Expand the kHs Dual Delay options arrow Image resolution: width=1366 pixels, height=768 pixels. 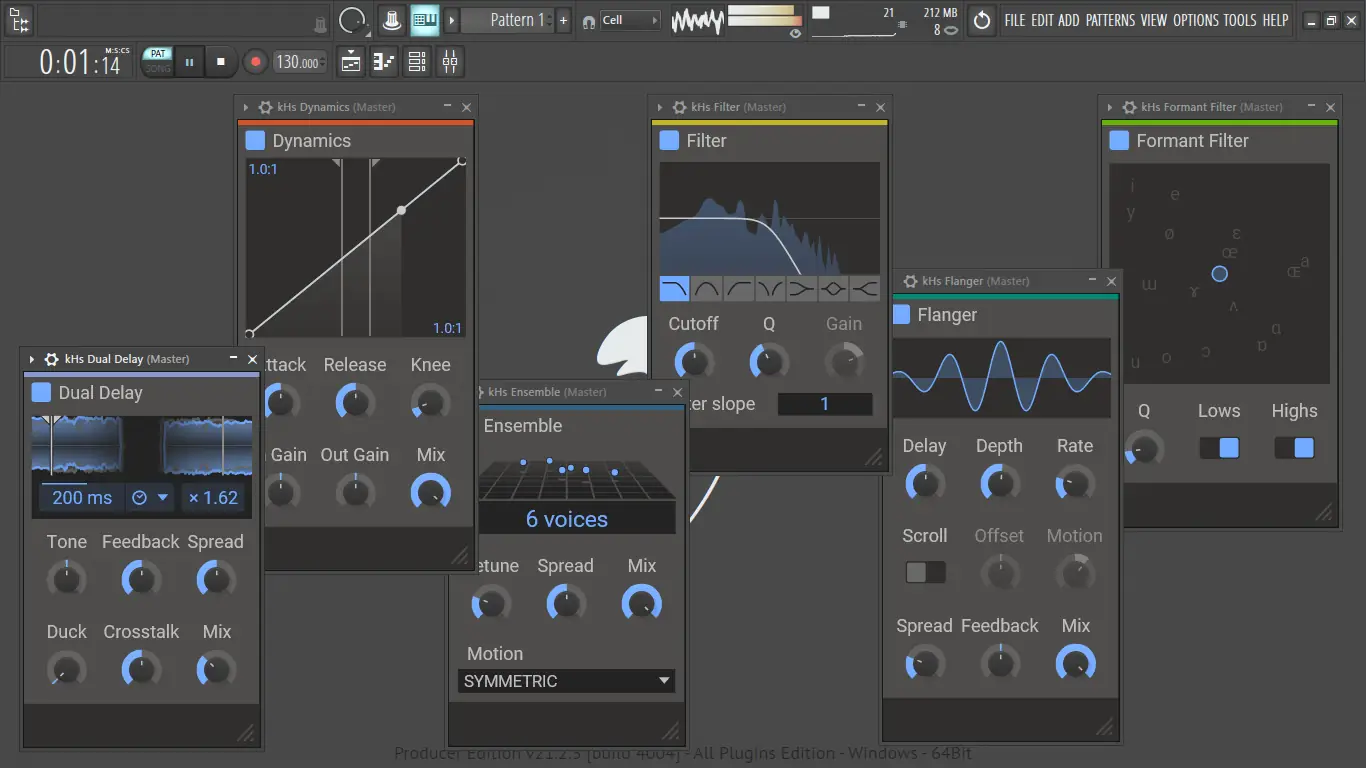(x=32, y=359)
